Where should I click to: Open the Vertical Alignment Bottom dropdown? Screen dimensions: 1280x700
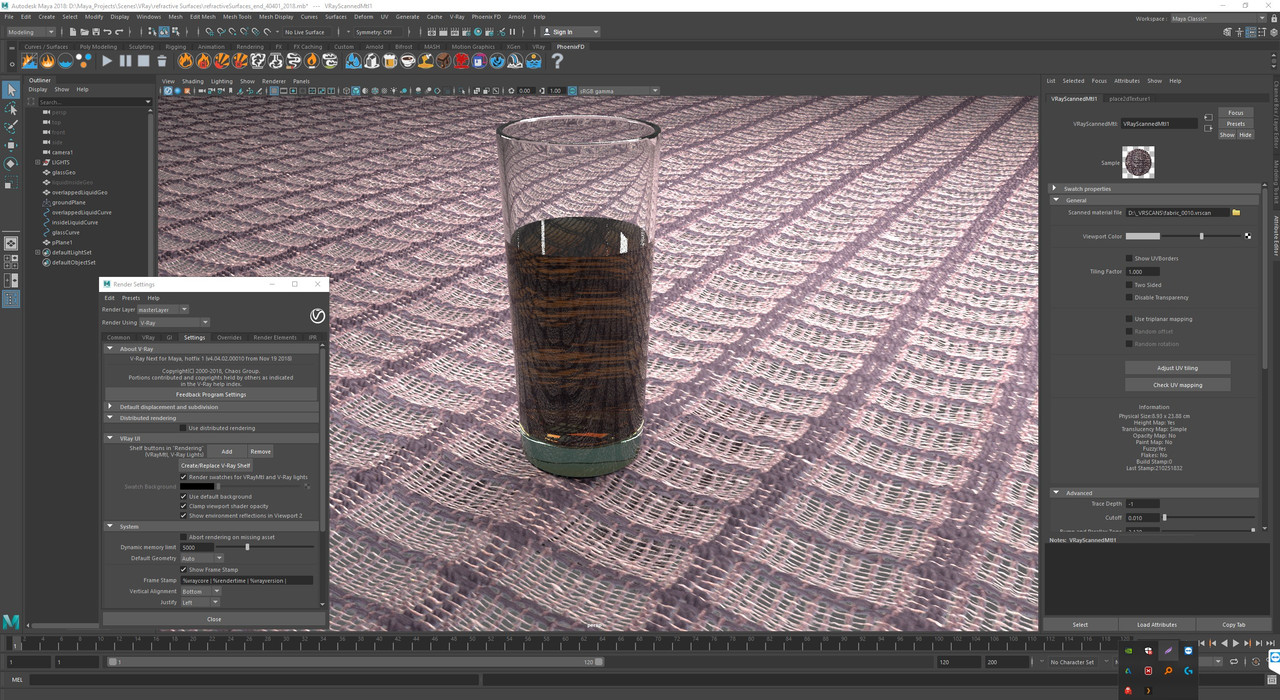tap(200, 591)
